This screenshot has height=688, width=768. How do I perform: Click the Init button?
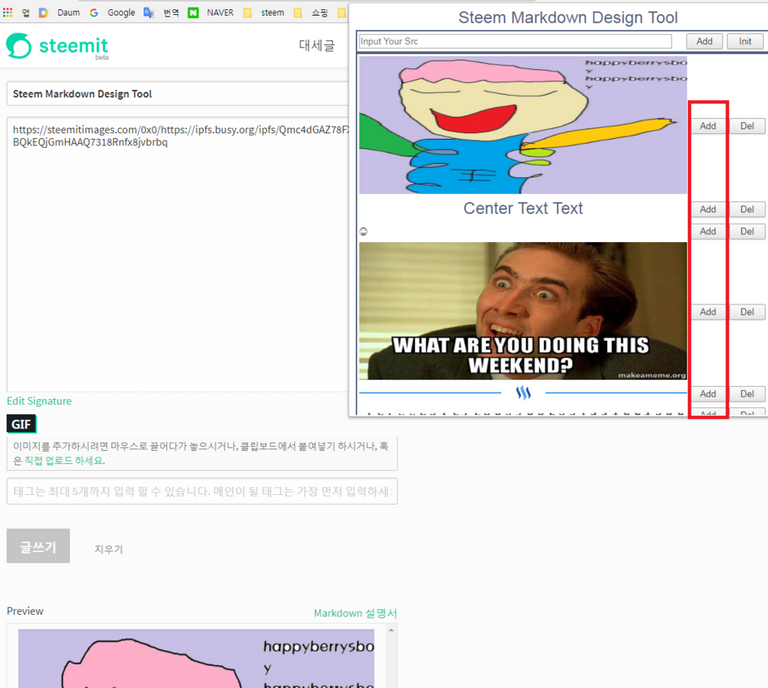pyautogui.click(x=745, y=42)
